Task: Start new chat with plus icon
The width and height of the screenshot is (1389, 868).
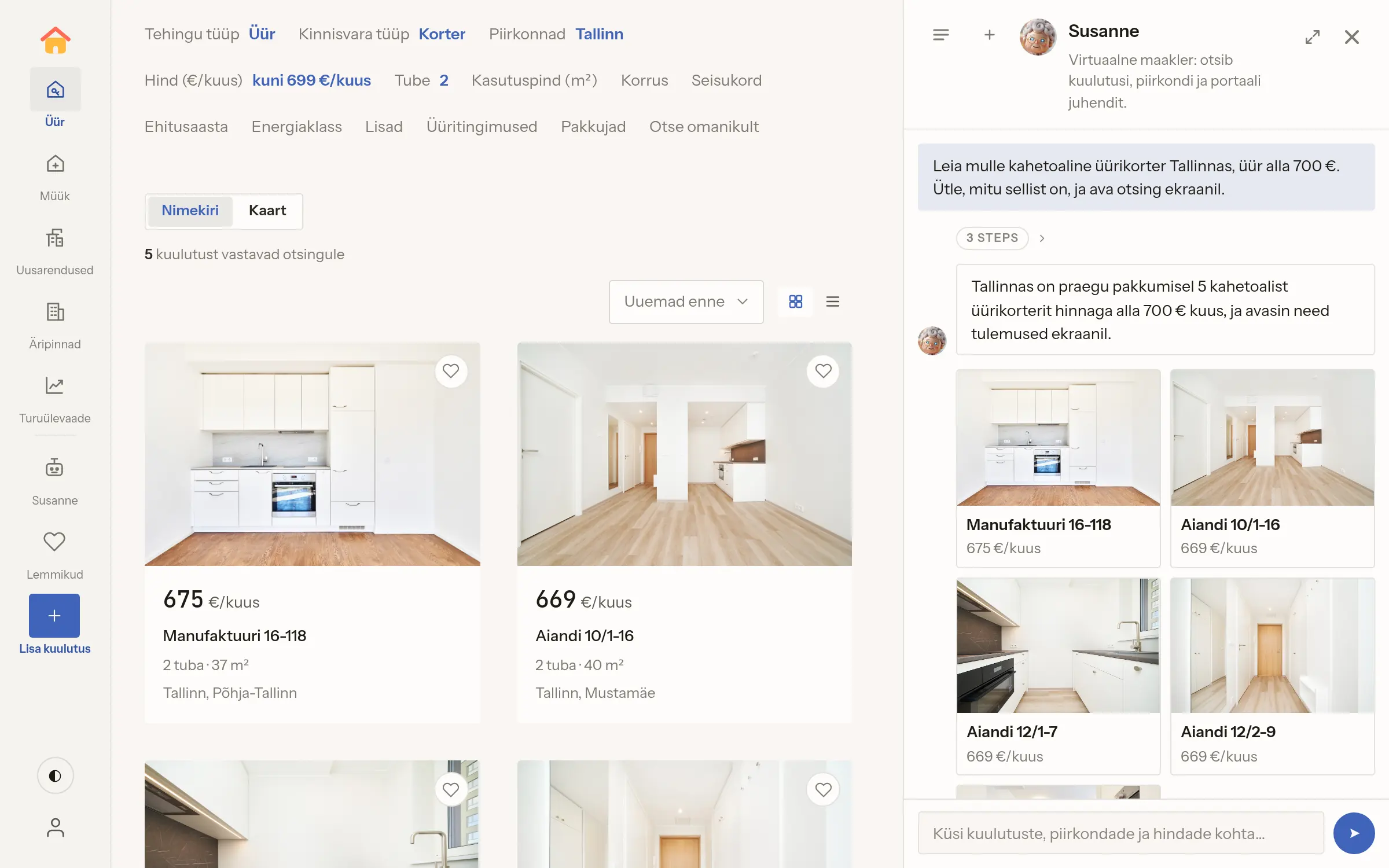Action: coord(990,35)
